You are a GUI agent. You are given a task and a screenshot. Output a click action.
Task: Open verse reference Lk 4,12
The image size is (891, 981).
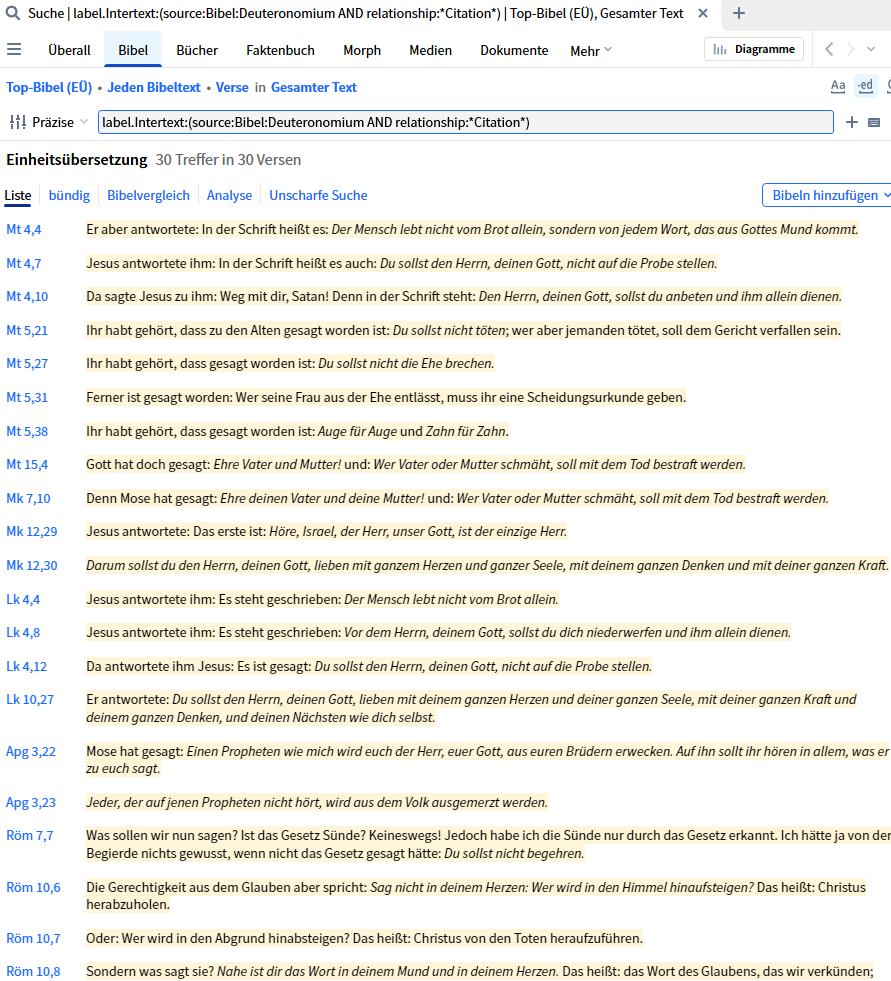(x=26, y=666)
